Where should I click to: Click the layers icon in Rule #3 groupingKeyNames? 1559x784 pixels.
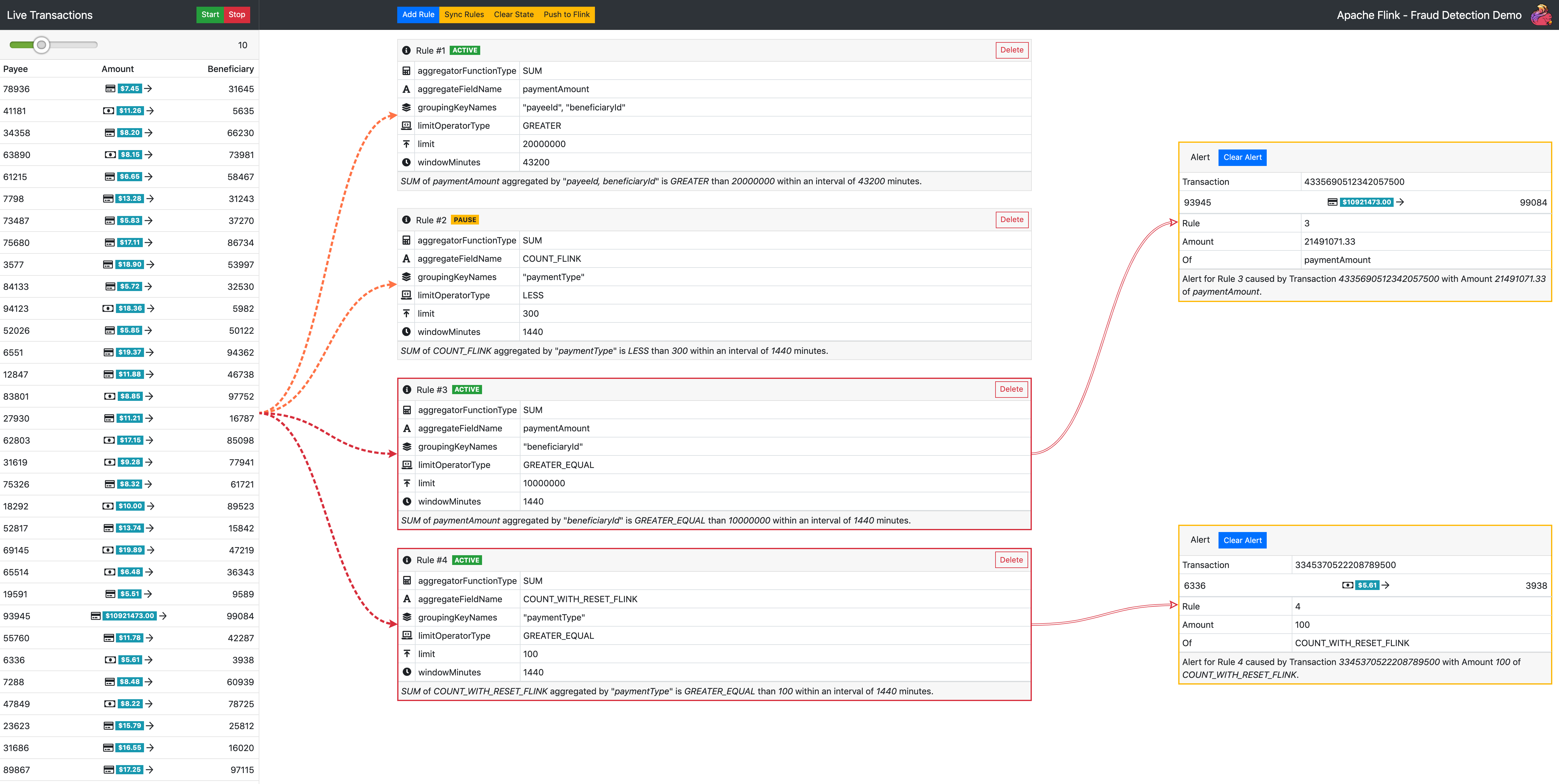tap(407, 446)
